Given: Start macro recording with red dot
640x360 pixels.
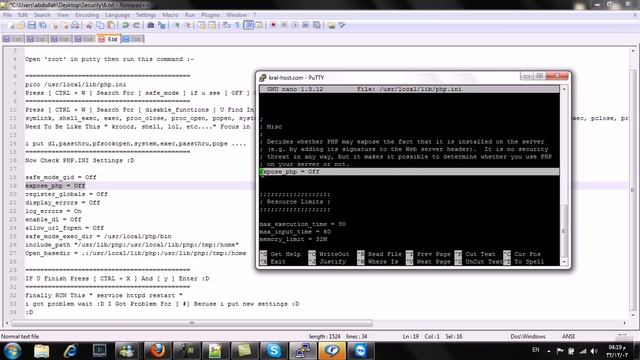Looking at the screenshot, I should 273,25.
